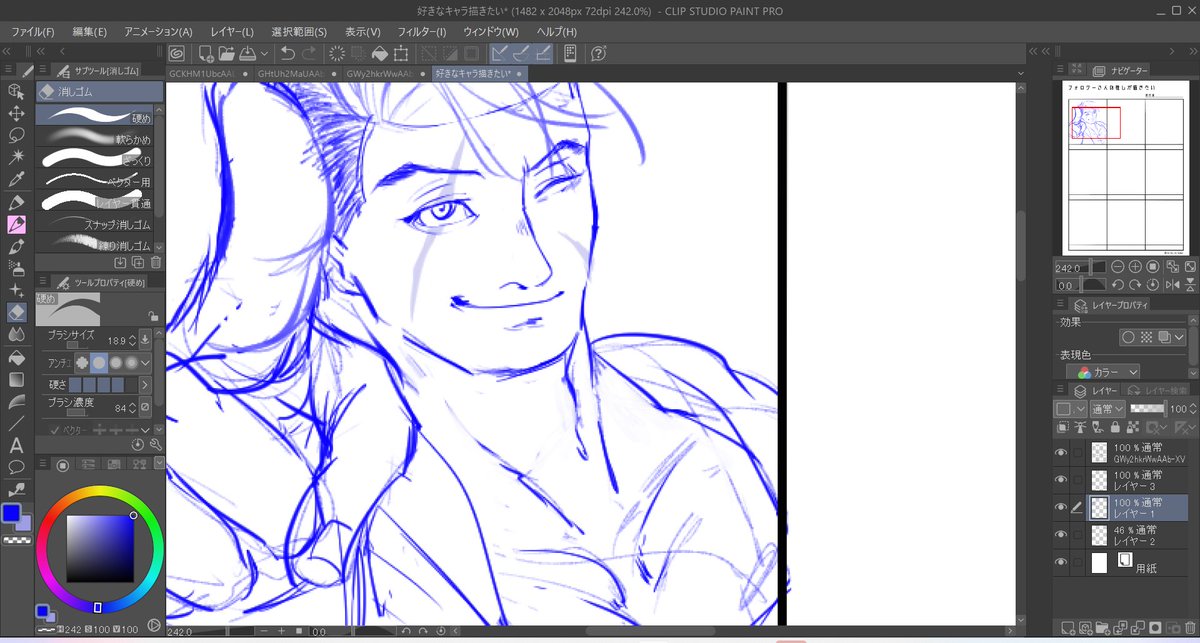Click the Fill icon in command bar
This screenshot has height=643, width=1200.
pos(380,53)
